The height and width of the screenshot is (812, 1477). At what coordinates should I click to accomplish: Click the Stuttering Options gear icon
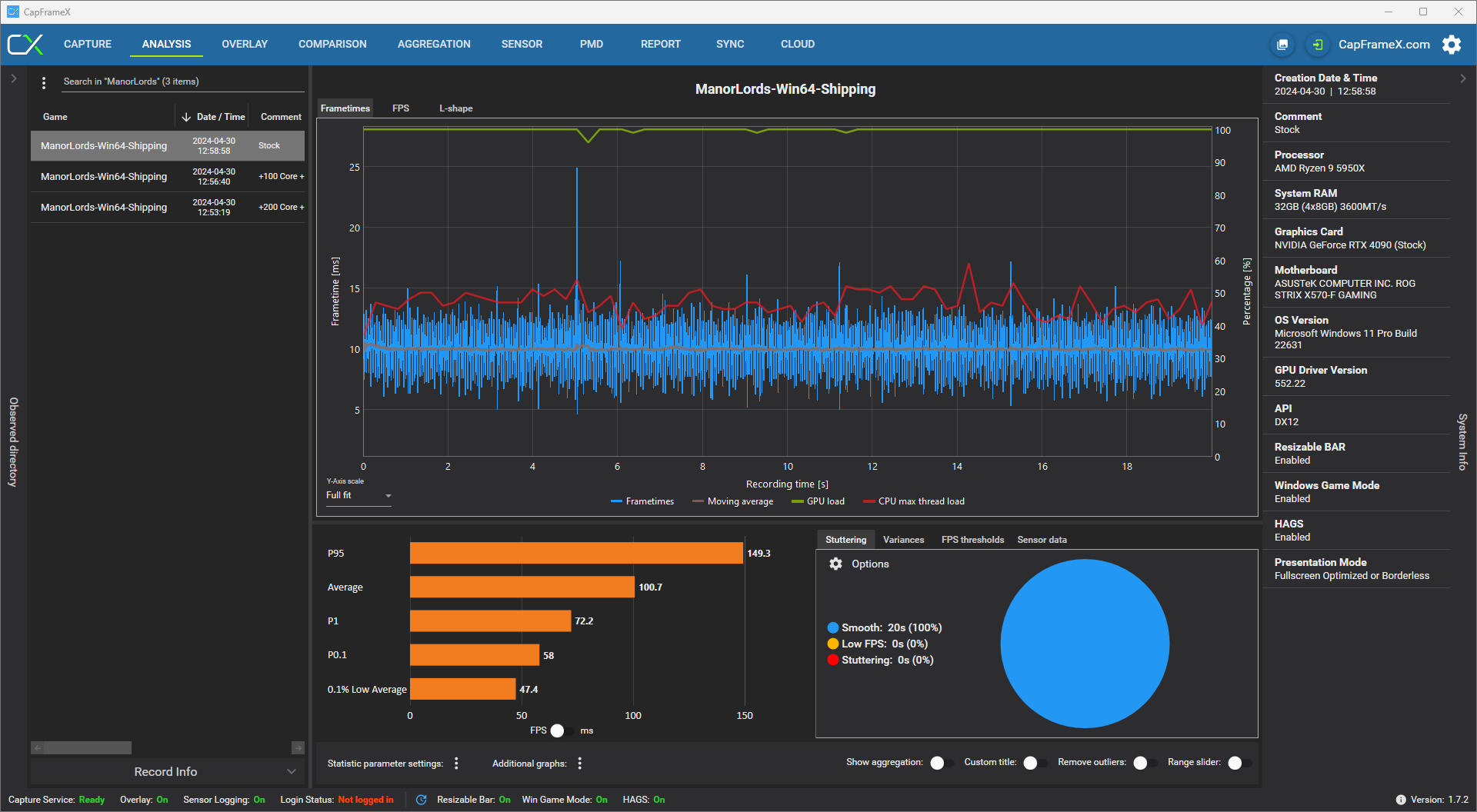(836, 564)
